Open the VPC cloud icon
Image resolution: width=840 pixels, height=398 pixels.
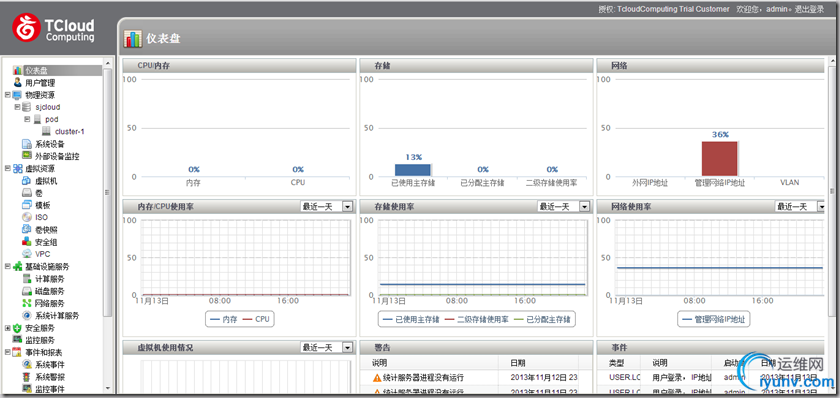click(x=27, y=254)
